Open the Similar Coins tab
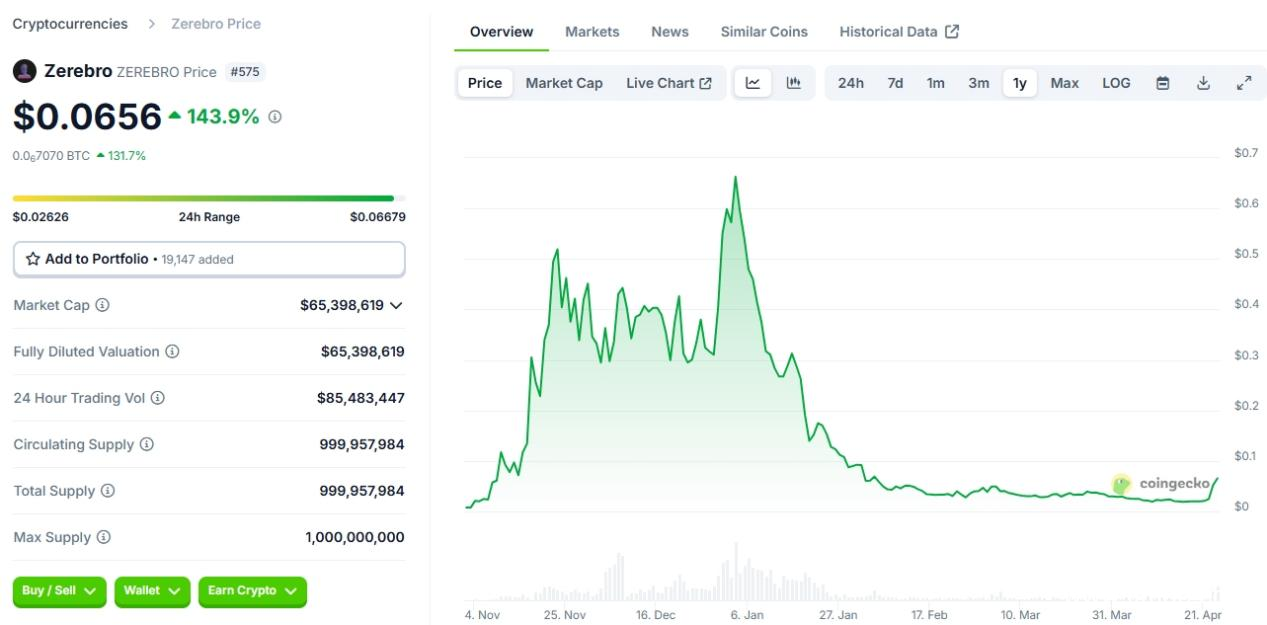The image size is (1267, 625). click(x=764, y=32)
